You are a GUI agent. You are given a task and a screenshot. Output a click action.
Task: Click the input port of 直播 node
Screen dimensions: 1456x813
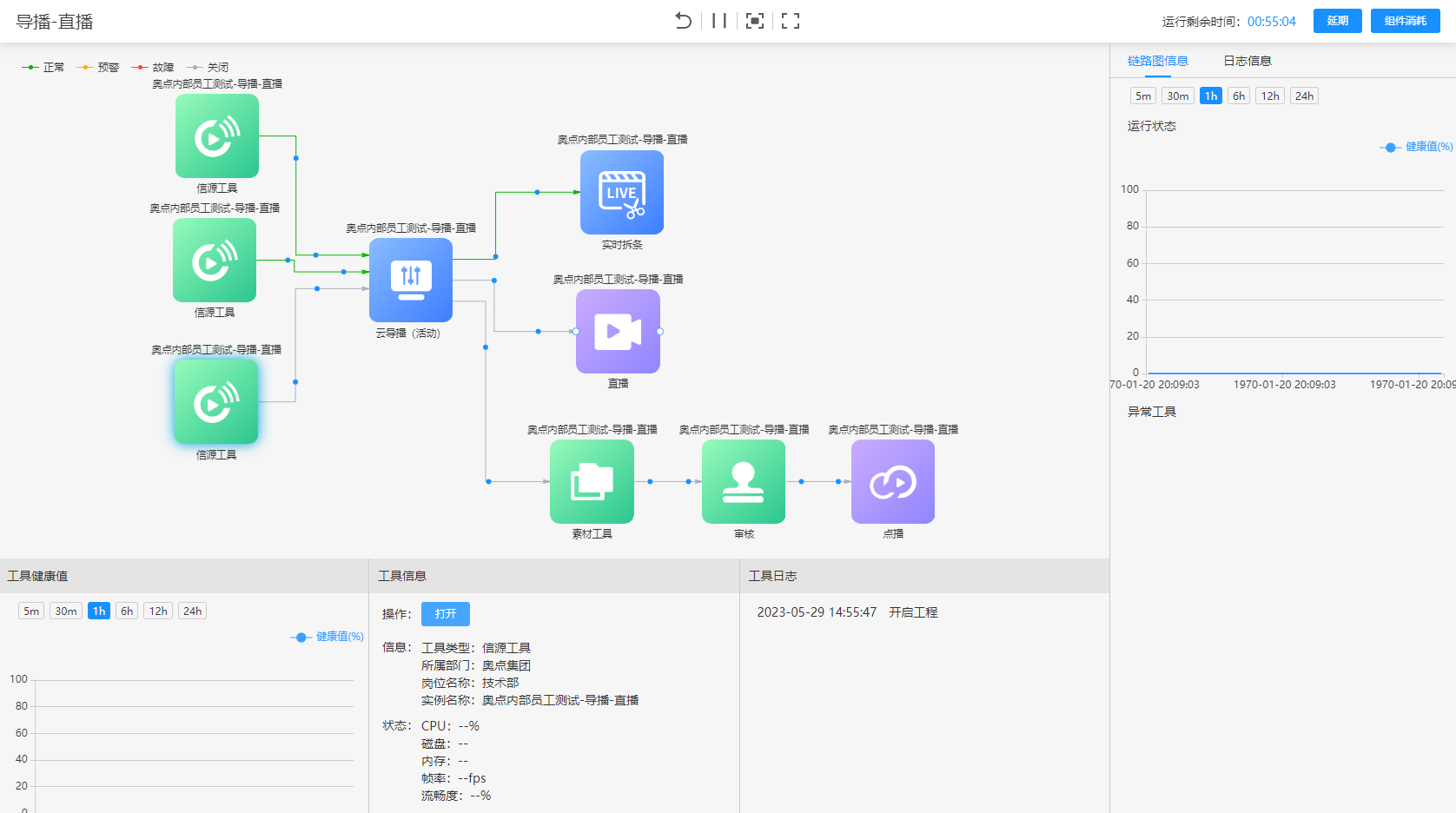click(x=576, y=332)
